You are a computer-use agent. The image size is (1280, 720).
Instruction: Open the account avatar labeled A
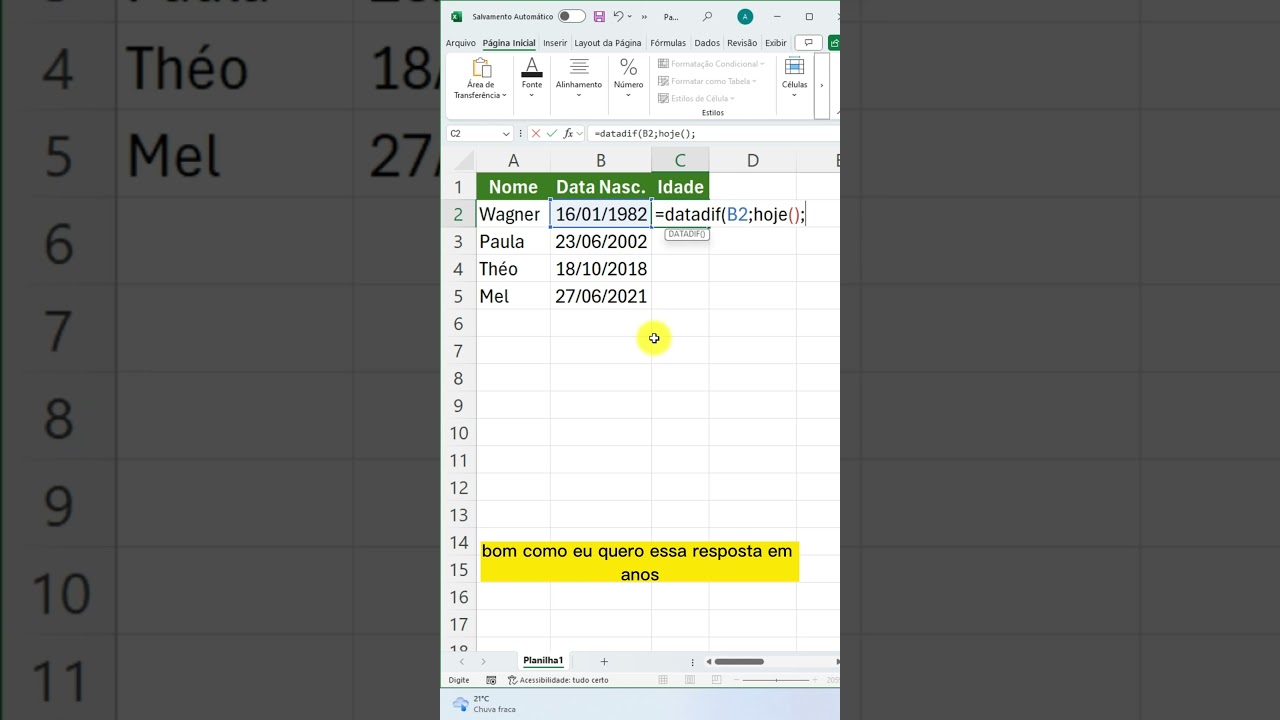[x=745, y=16]
